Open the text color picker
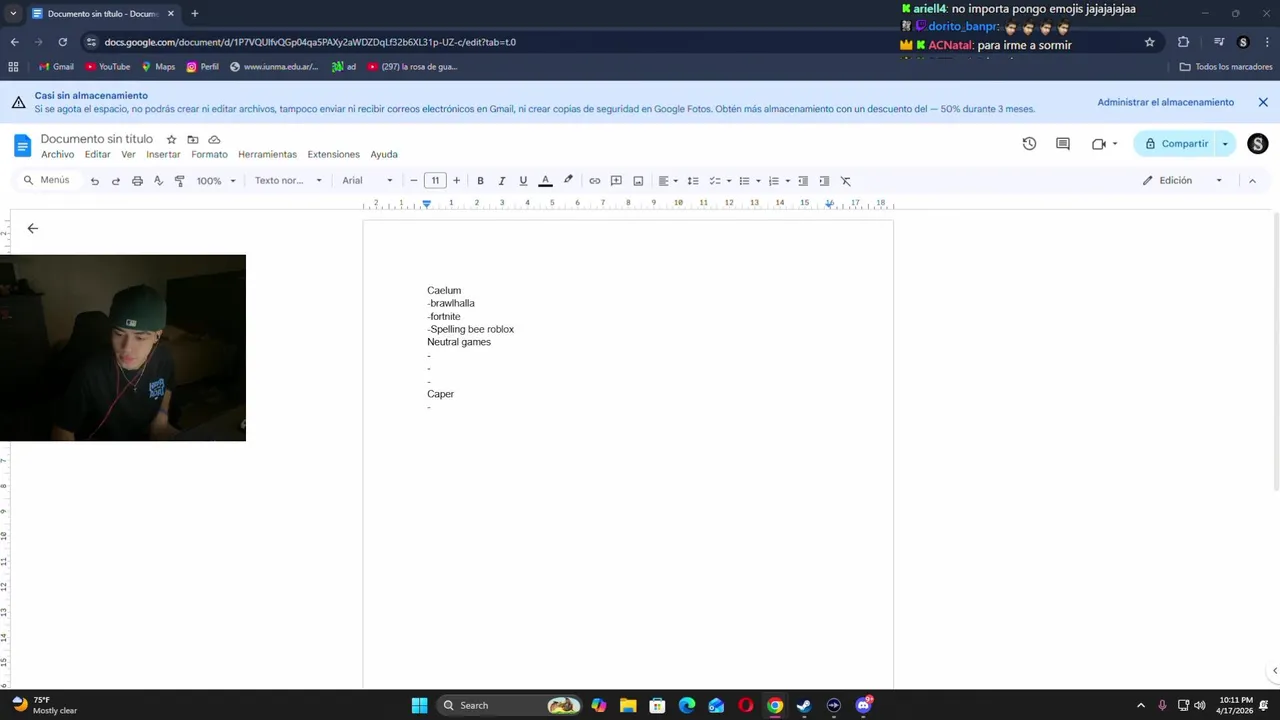The width and height of the screenshot is (1280, 720). click(545, 181)
